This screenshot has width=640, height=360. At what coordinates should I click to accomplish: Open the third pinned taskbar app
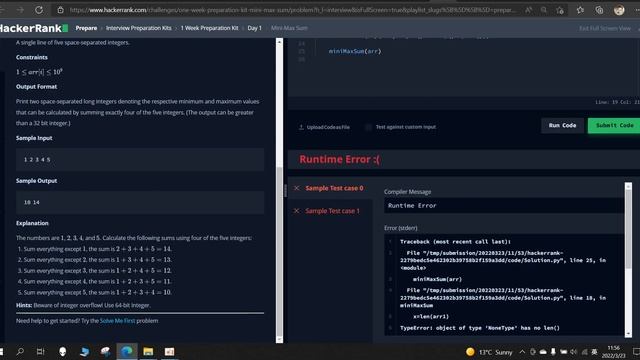coord(105,351)
